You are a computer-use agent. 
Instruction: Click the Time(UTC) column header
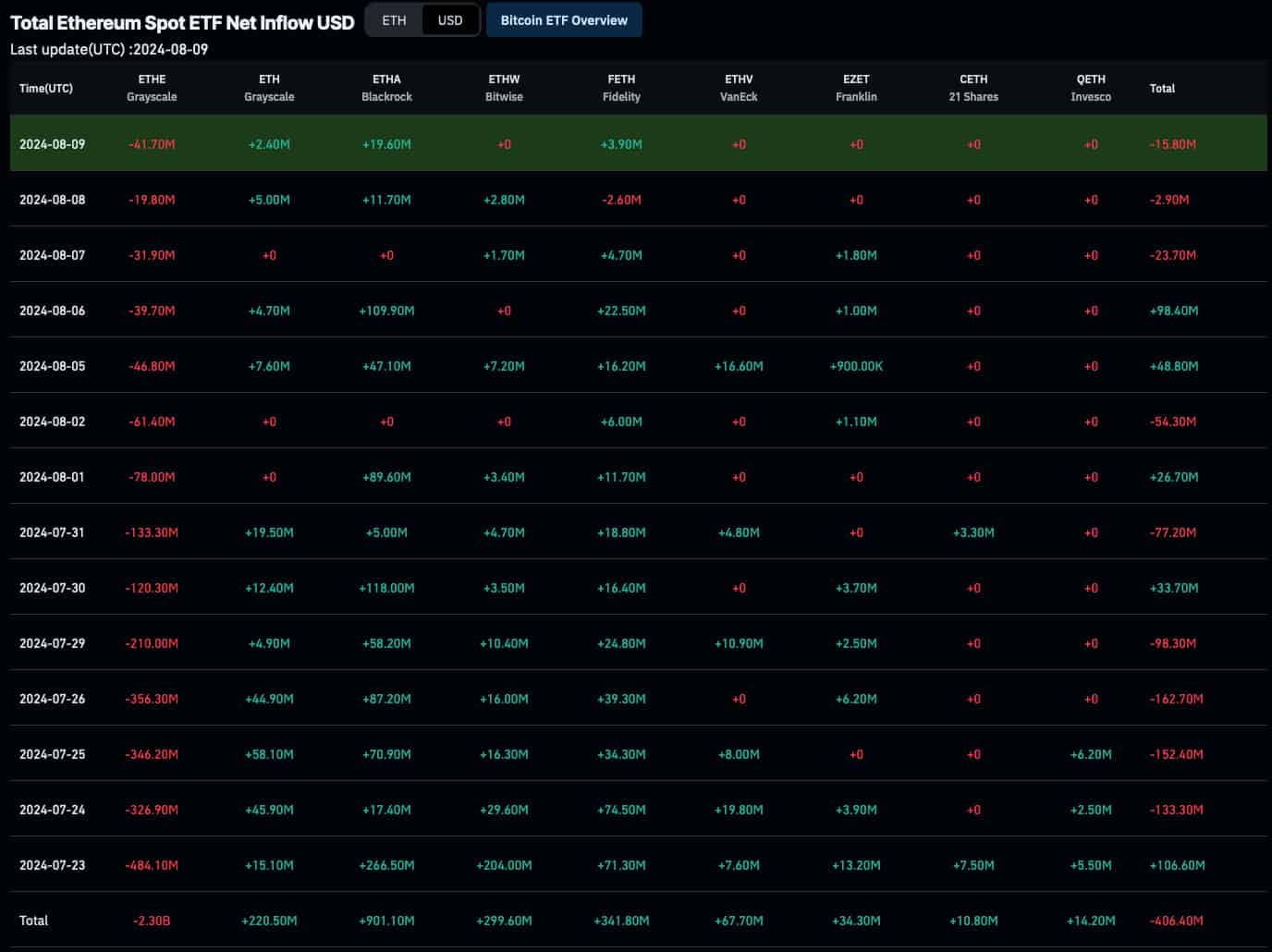(45, 87)
